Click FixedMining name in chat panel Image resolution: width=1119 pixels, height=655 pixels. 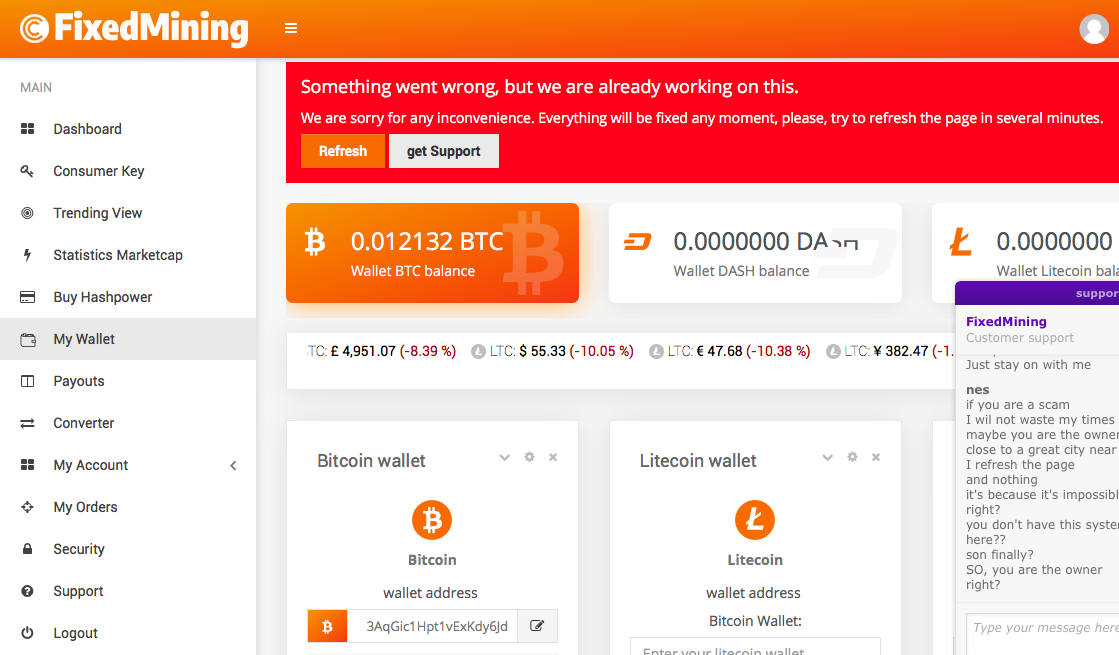click(1006, 322)
